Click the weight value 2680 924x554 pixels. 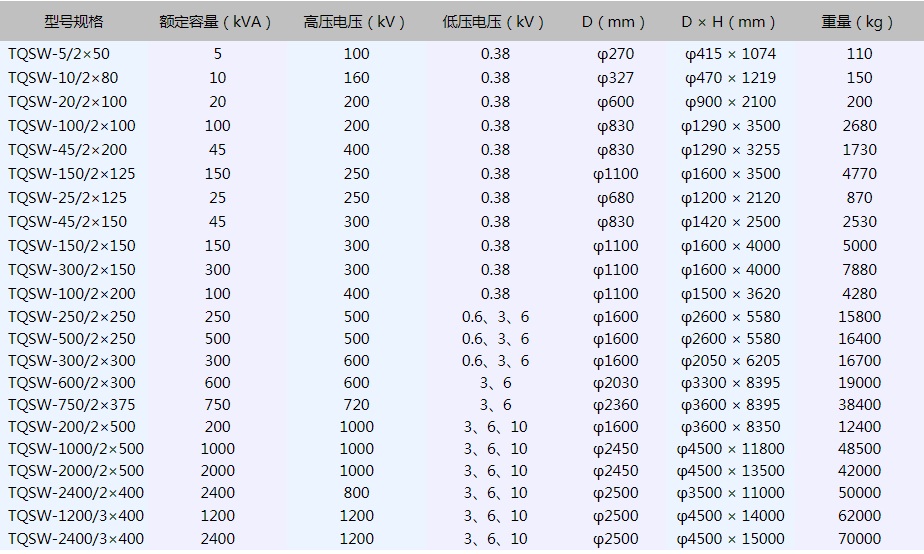coord(859,126)
